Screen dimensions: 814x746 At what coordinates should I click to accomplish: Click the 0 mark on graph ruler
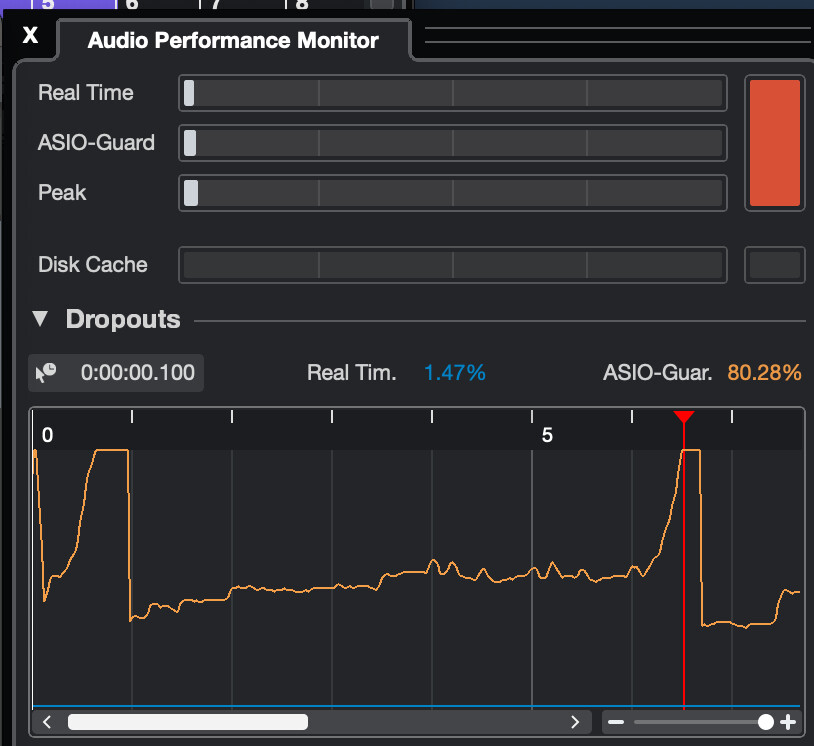point(47,435)
